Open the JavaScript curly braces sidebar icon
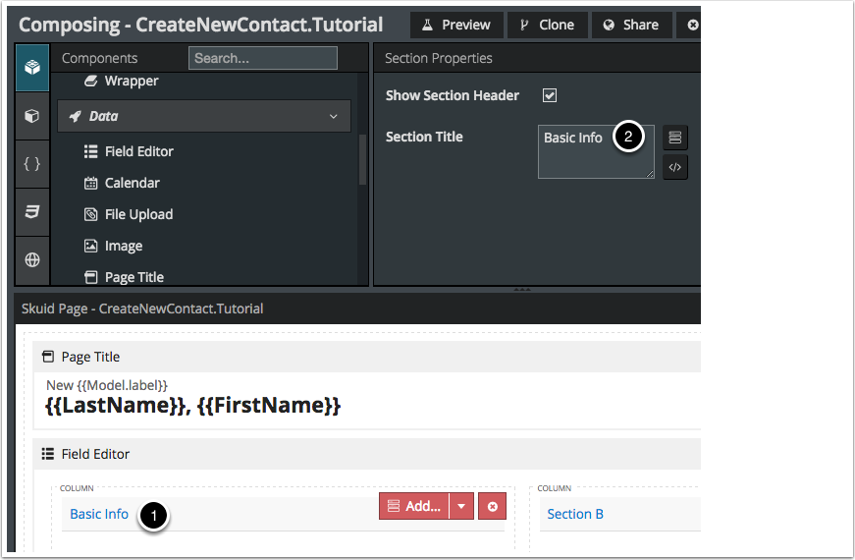The height and width of the screenshot is (560, 855). click(32, 164)
